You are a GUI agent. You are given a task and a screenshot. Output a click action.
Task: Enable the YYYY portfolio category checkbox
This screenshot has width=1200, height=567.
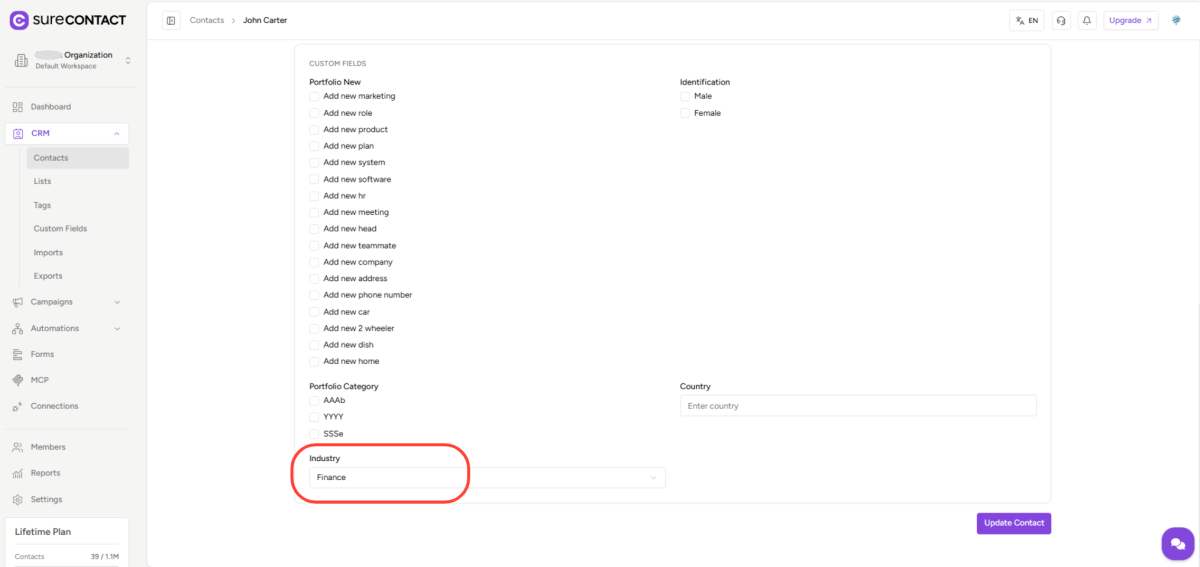[315, 417]
